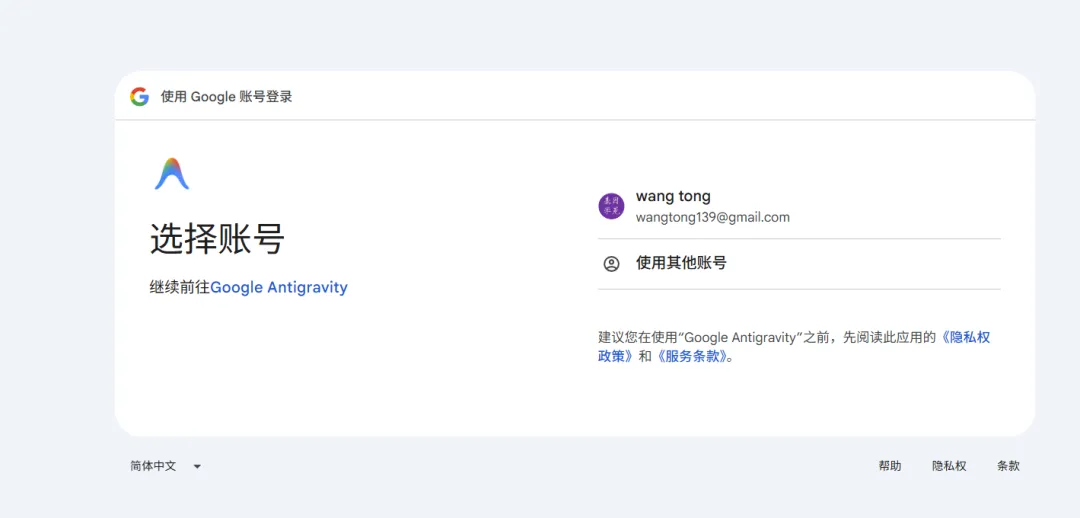Image resolution: width=1080 pixels, height=518 pixels.
Task: Click the 使用 Google 账号登录 header text
Action: point(227,96)
